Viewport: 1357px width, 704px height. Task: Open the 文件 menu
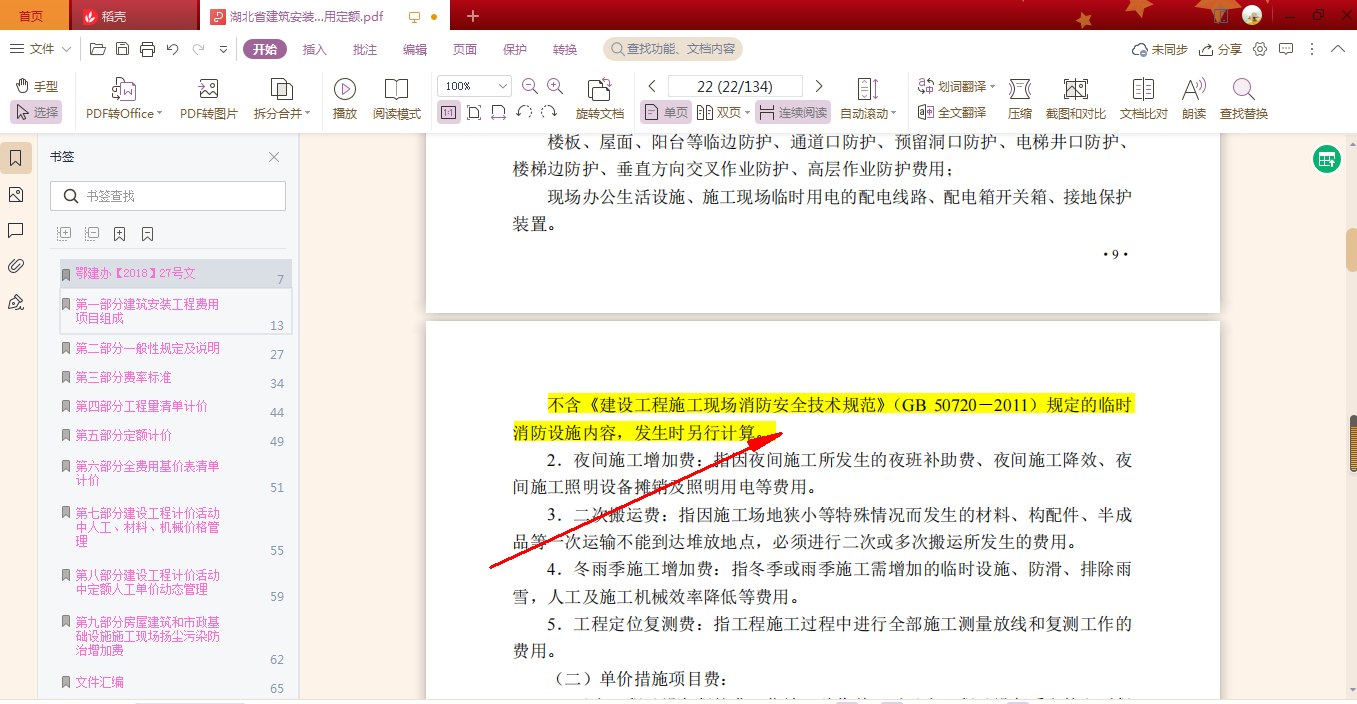(40, 49)
